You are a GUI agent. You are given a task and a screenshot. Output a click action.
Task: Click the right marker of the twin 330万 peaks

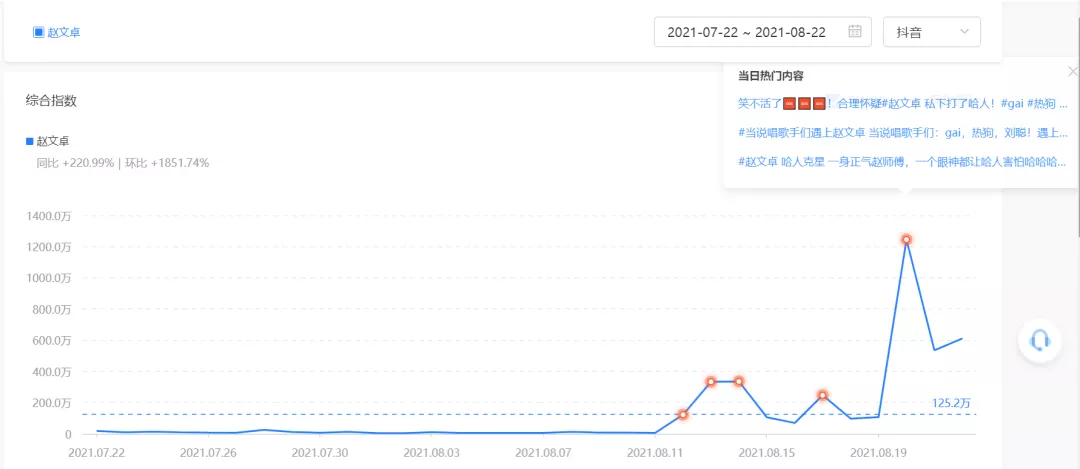738,382
